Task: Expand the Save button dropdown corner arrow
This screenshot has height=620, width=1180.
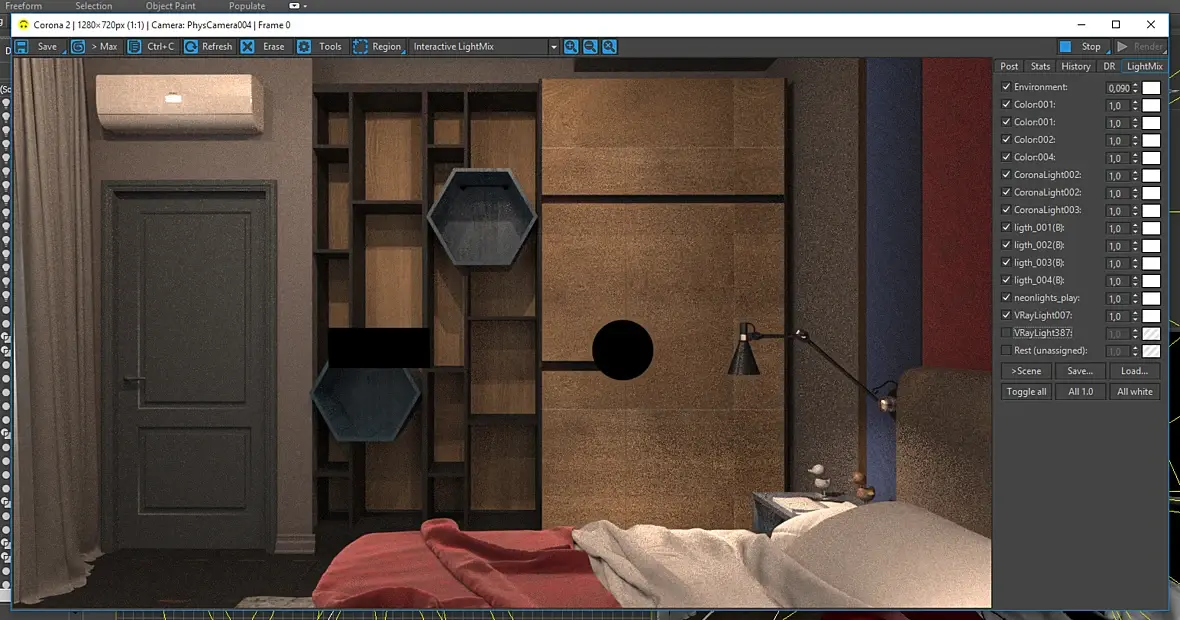Action: pos(64,51)
